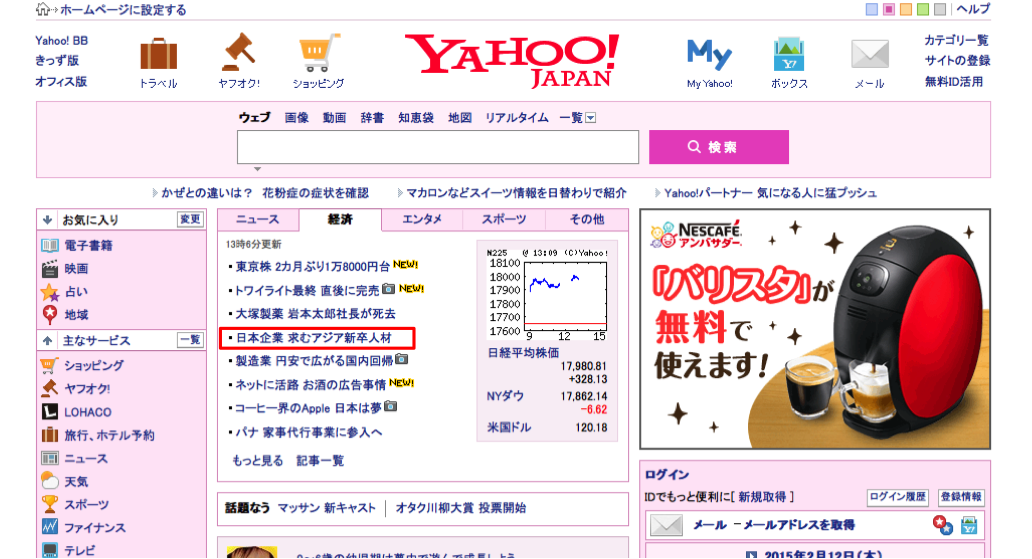Open the e-books icon in sidebar
The width and height of the screenshot is (1032, 559).
pyautogui.click(x=49, y=245)
